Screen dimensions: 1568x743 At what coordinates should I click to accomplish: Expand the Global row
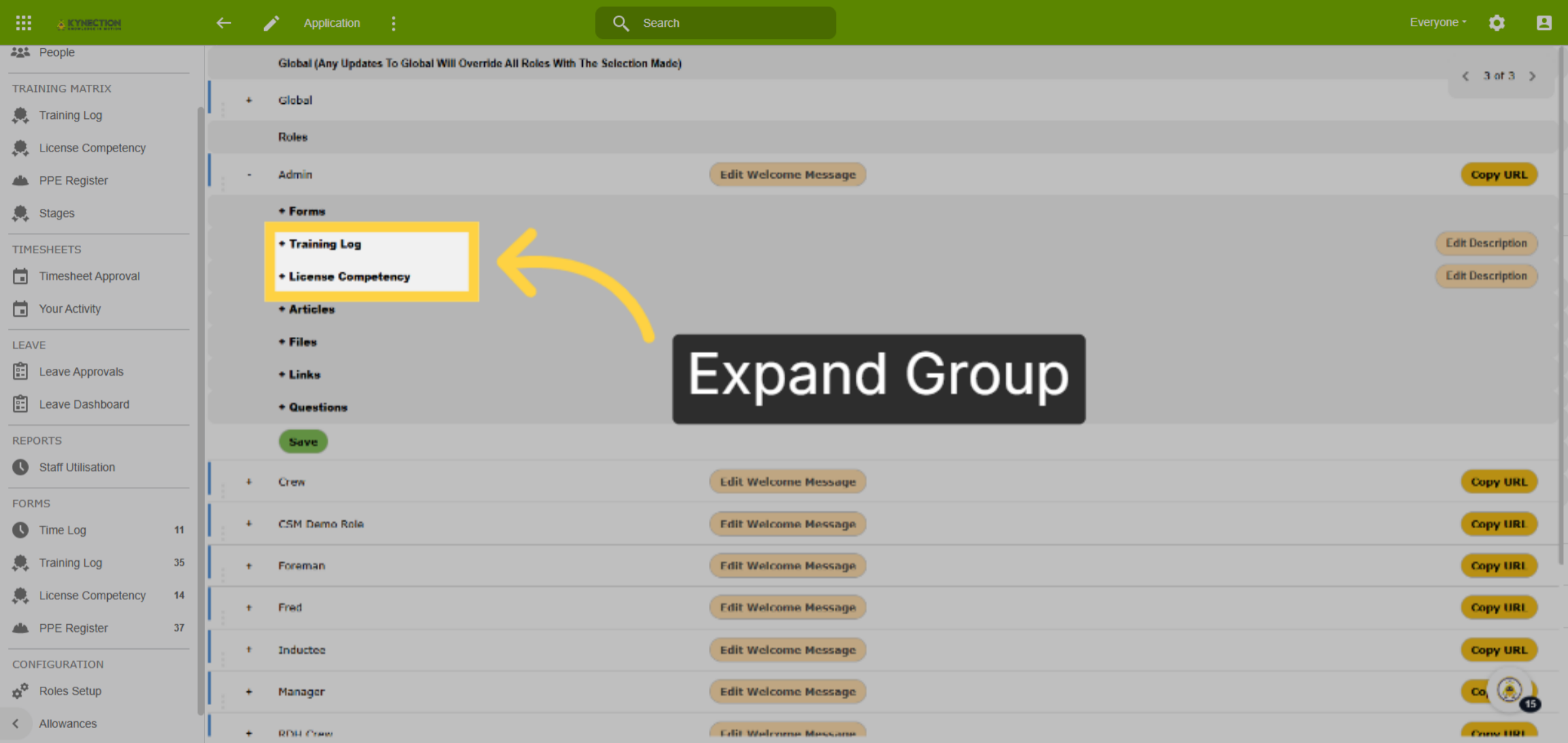coord(249,100)
